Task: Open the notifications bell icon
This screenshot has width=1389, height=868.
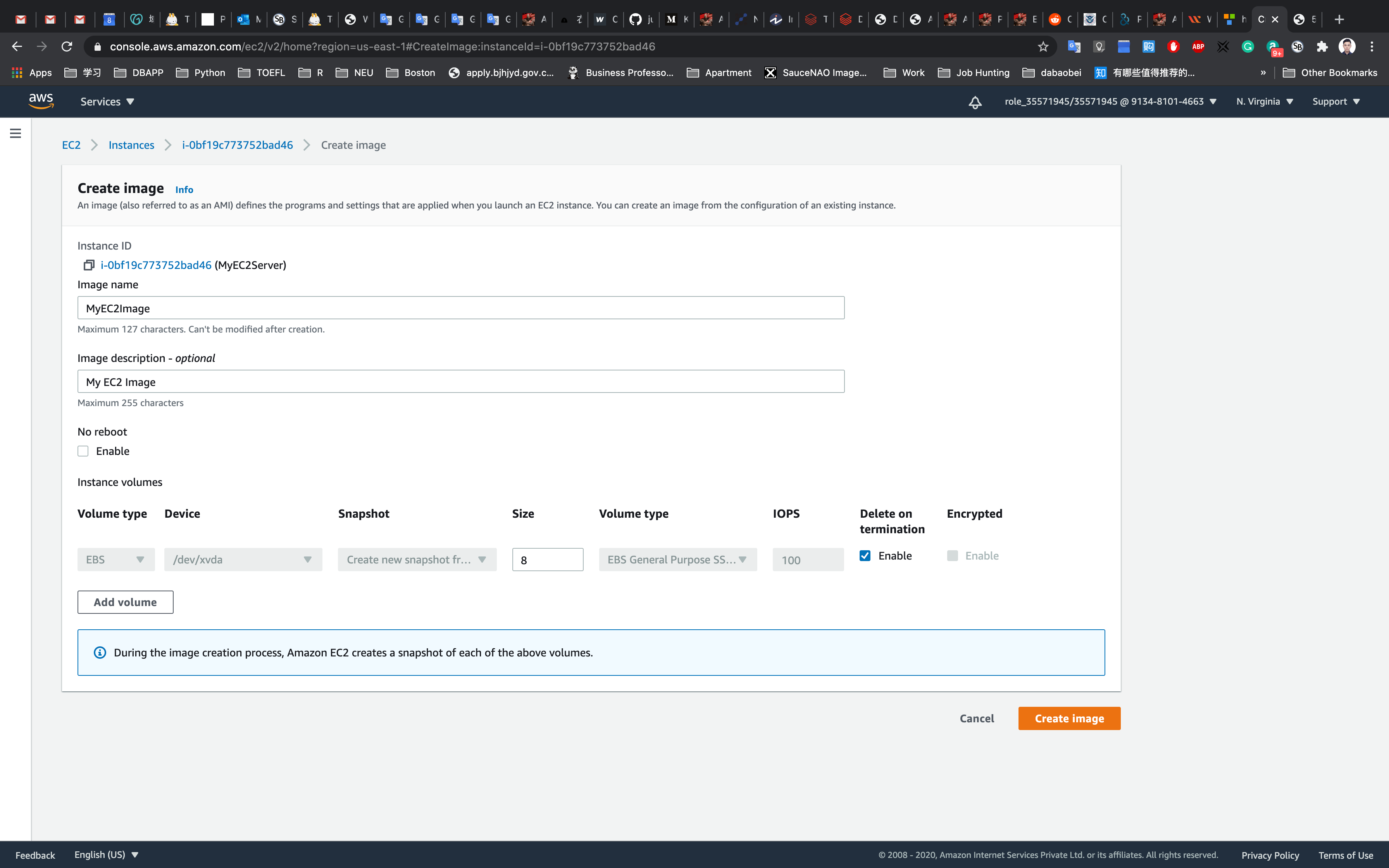Action: point(975,102)
